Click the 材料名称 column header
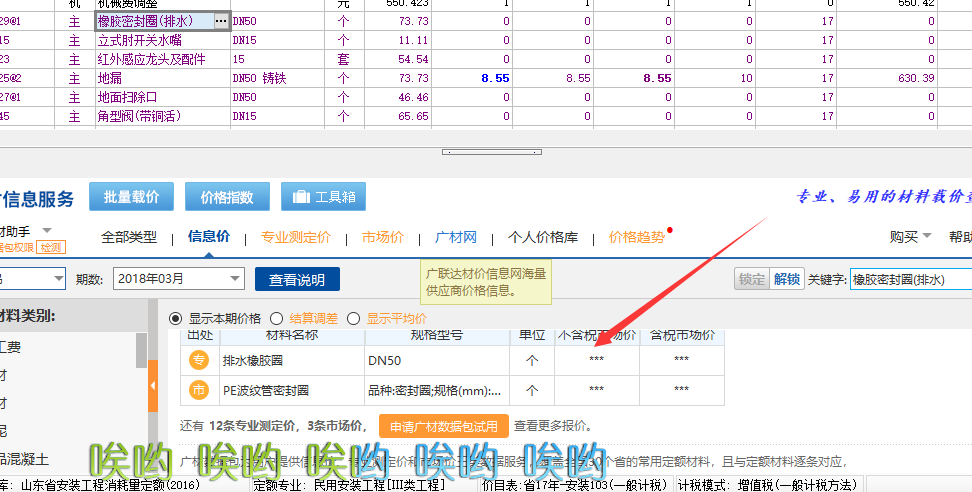The image size is (972, 492). click(x=292, y=335)
